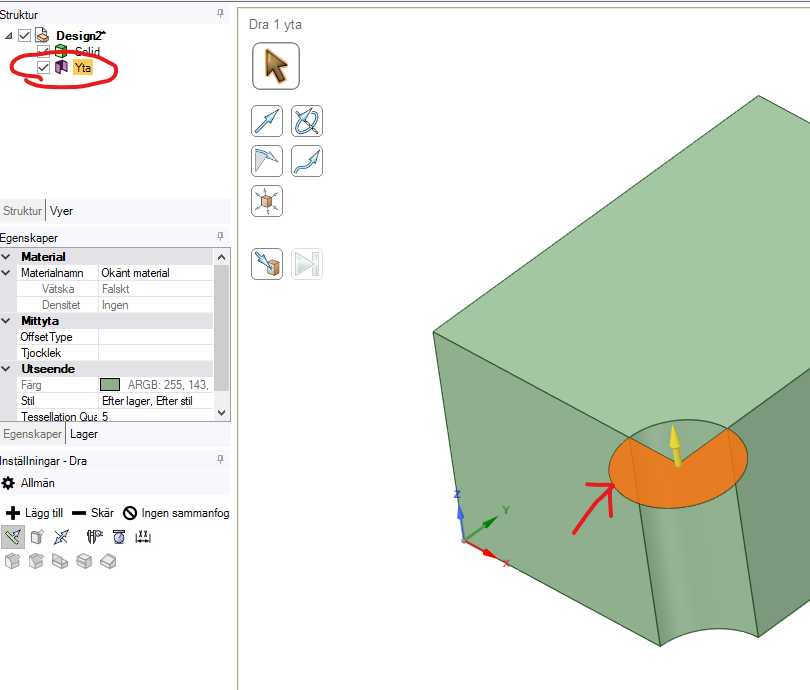Toggle visibility checkbox for Yta

[x=43, y=67]
